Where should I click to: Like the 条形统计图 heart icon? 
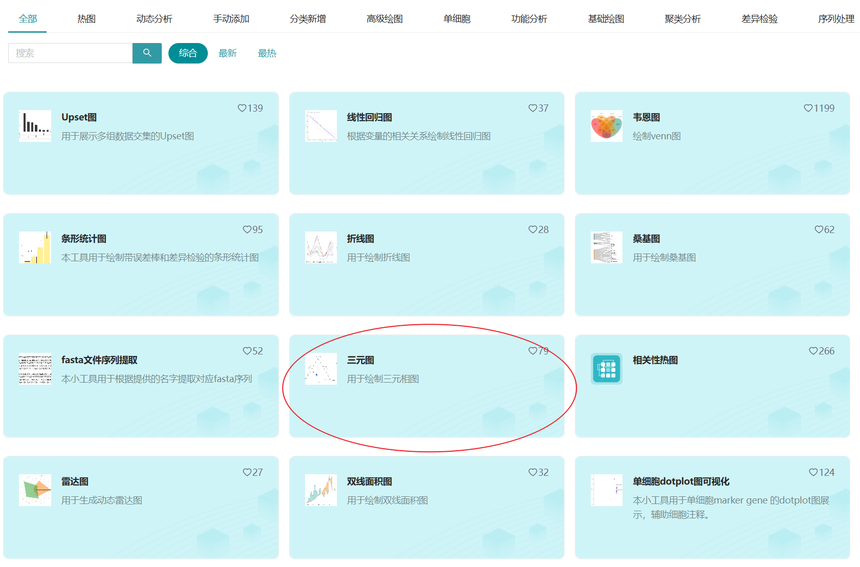(x=247, y=229)
